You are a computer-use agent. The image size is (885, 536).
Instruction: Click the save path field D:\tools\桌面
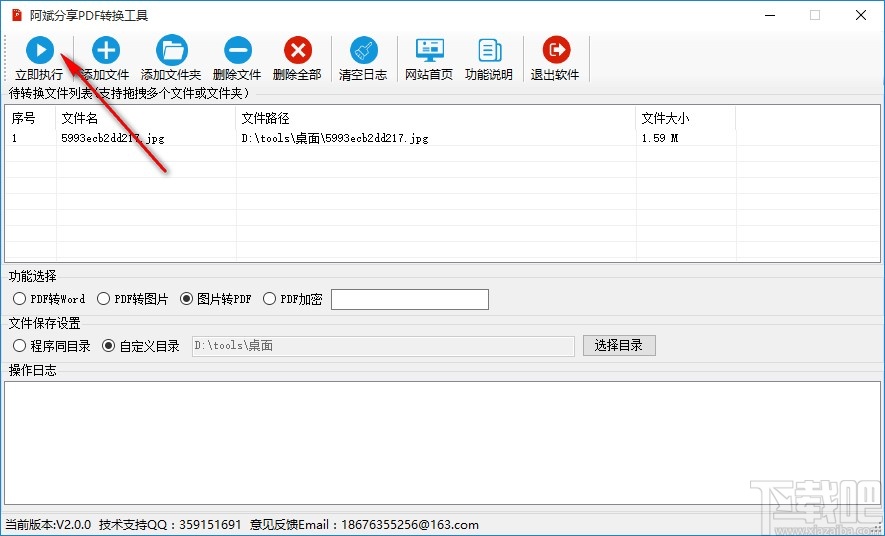tap(383, 346)
